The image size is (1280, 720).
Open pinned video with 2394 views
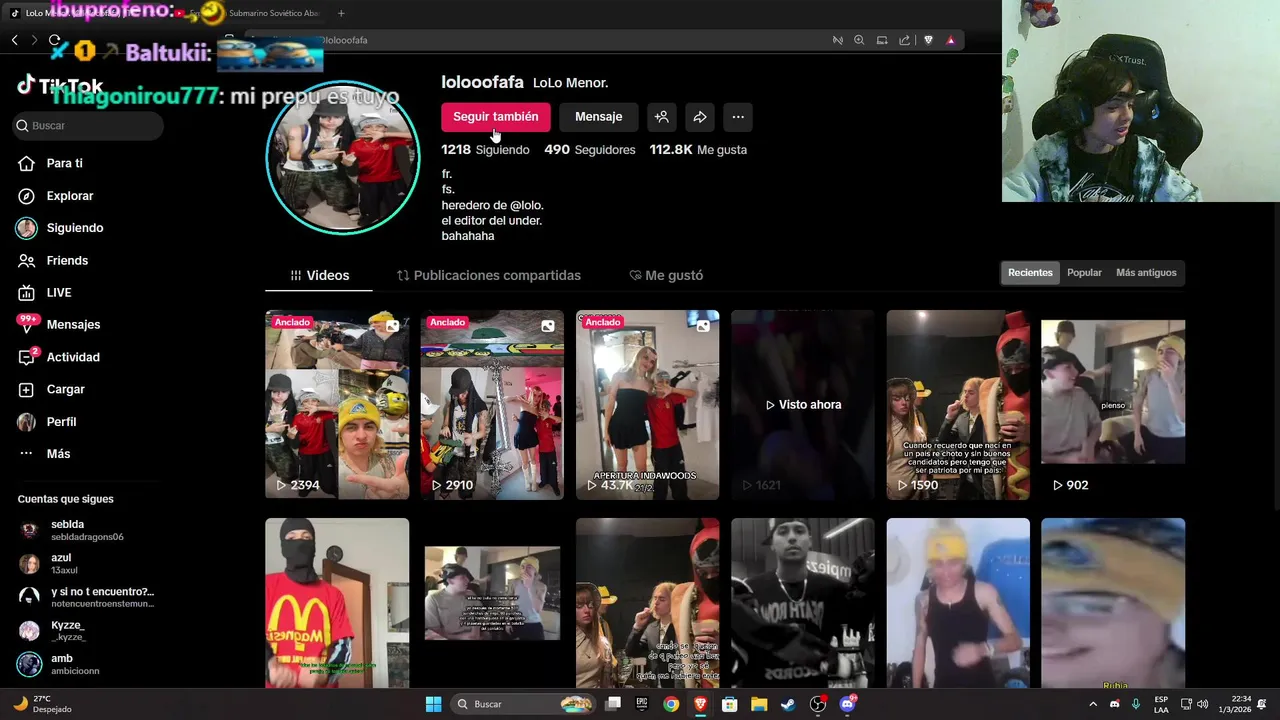[x=337, y=405]
